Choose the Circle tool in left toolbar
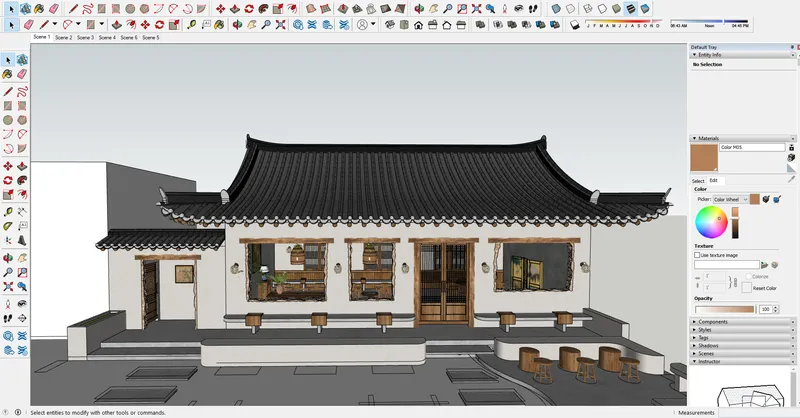 pyautogui.click(x=8, y=120)
